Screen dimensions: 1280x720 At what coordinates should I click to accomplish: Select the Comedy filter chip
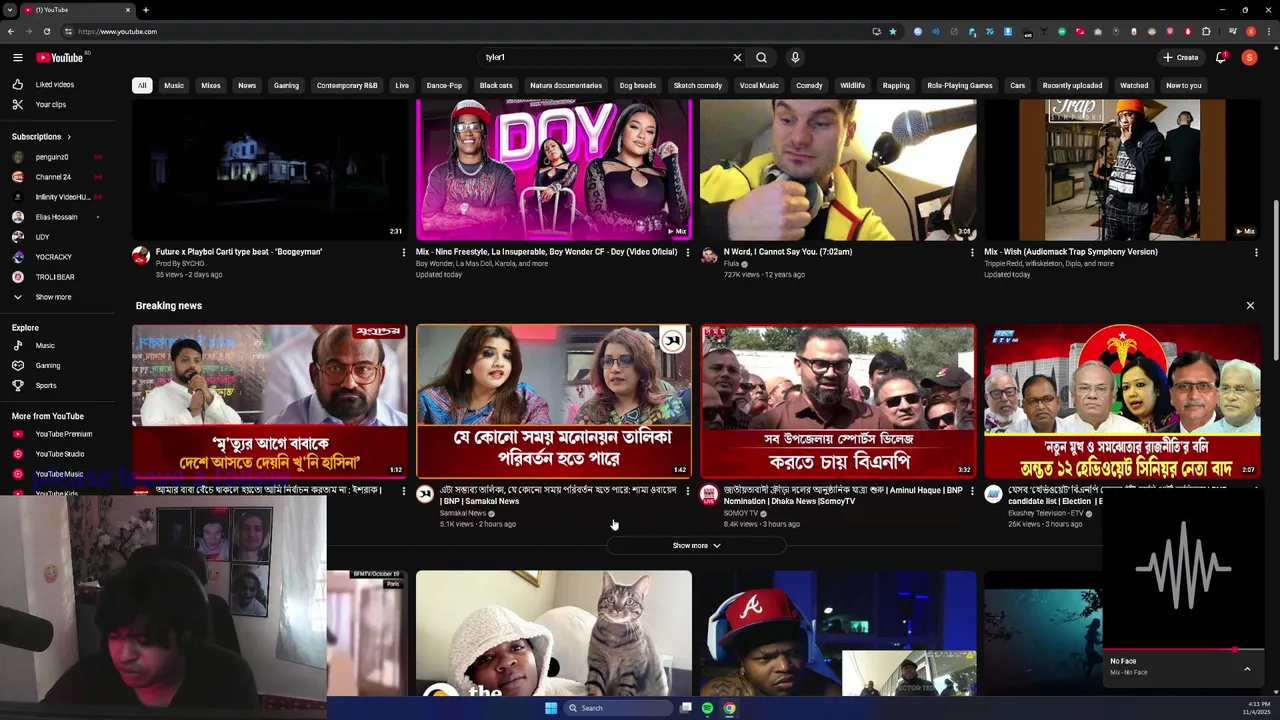pos(809,86)
